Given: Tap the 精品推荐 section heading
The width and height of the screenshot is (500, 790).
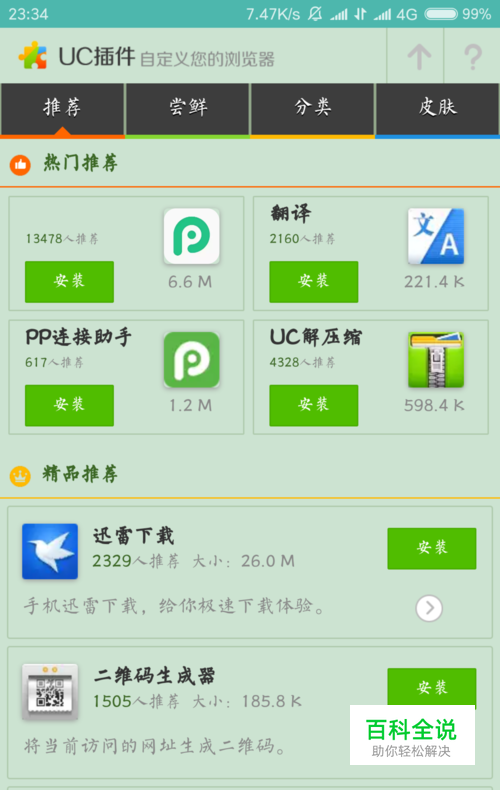Looking at the screenshot, I should 80,474.
